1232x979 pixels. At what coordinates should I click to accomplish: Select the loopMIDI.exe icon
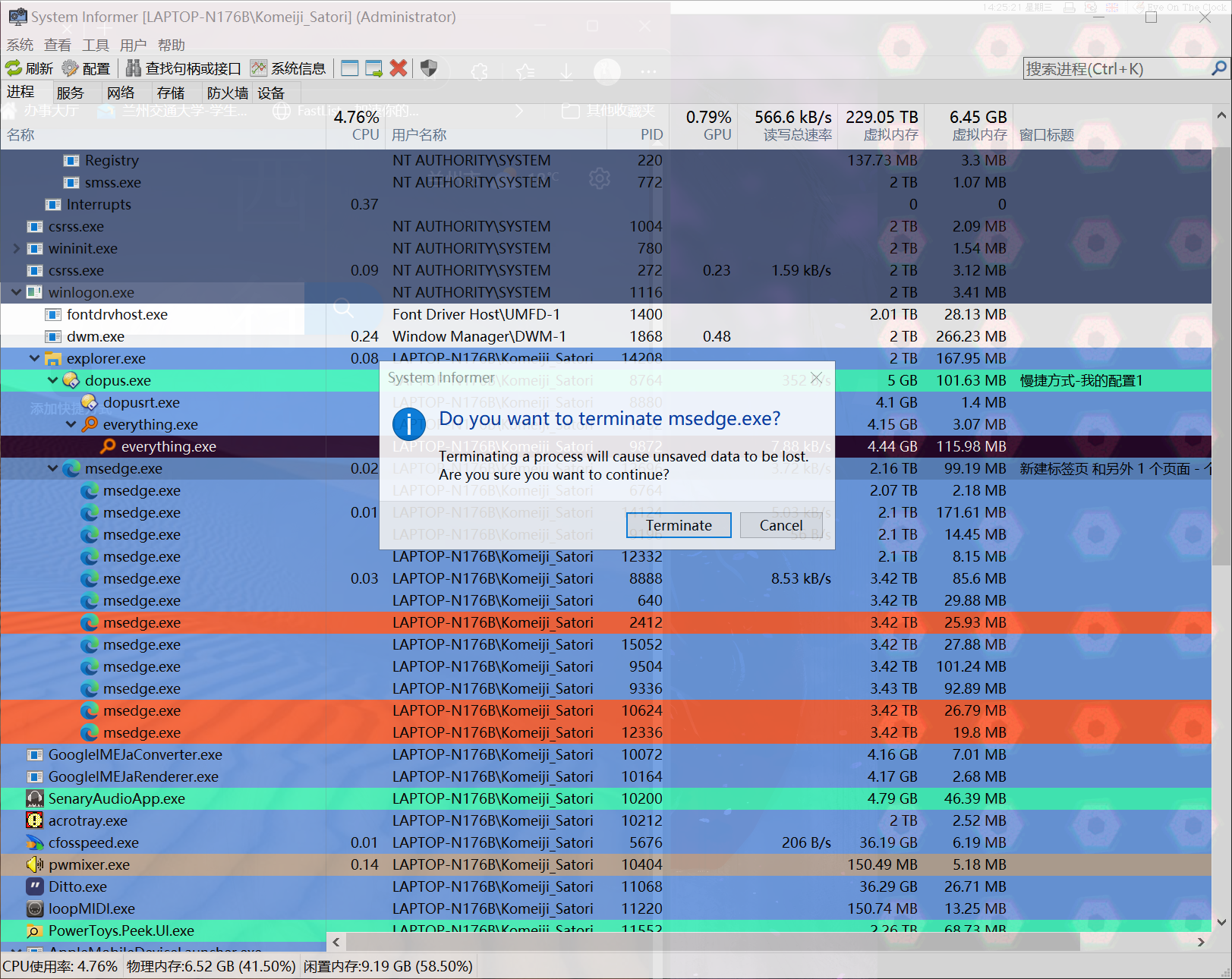click(x=35, y=908)
